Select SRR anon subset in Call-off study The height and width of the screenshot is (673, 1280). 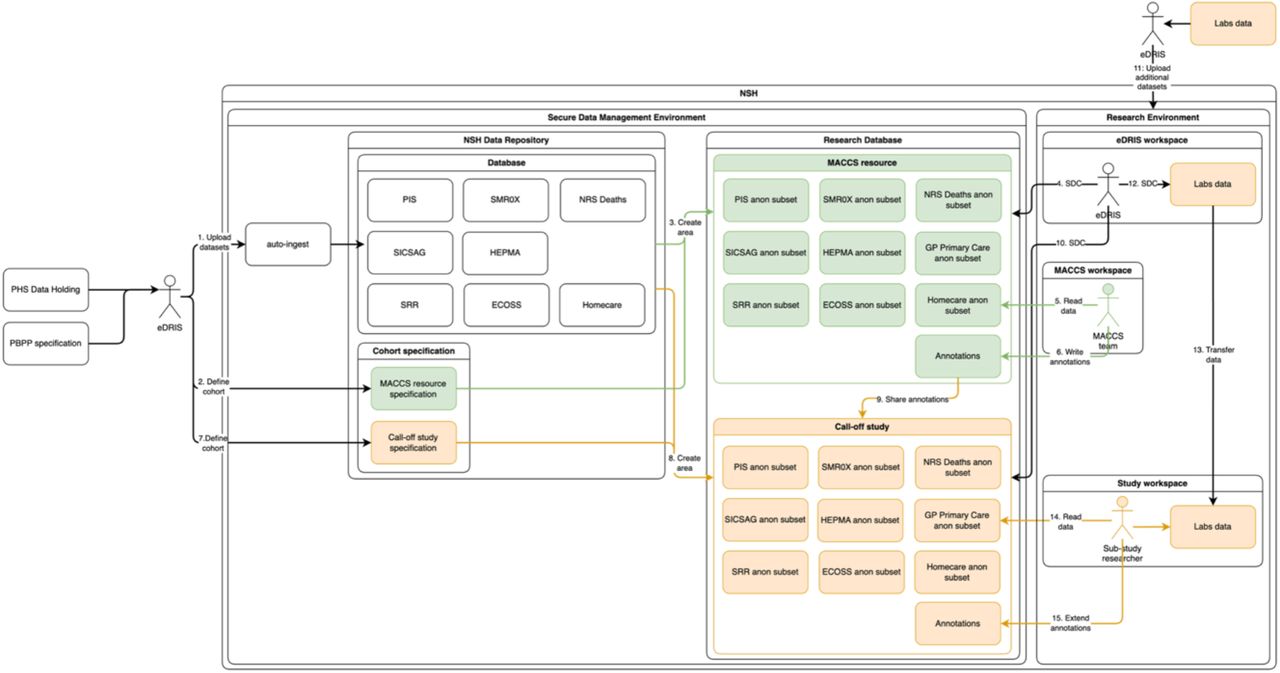click(766, 572)
